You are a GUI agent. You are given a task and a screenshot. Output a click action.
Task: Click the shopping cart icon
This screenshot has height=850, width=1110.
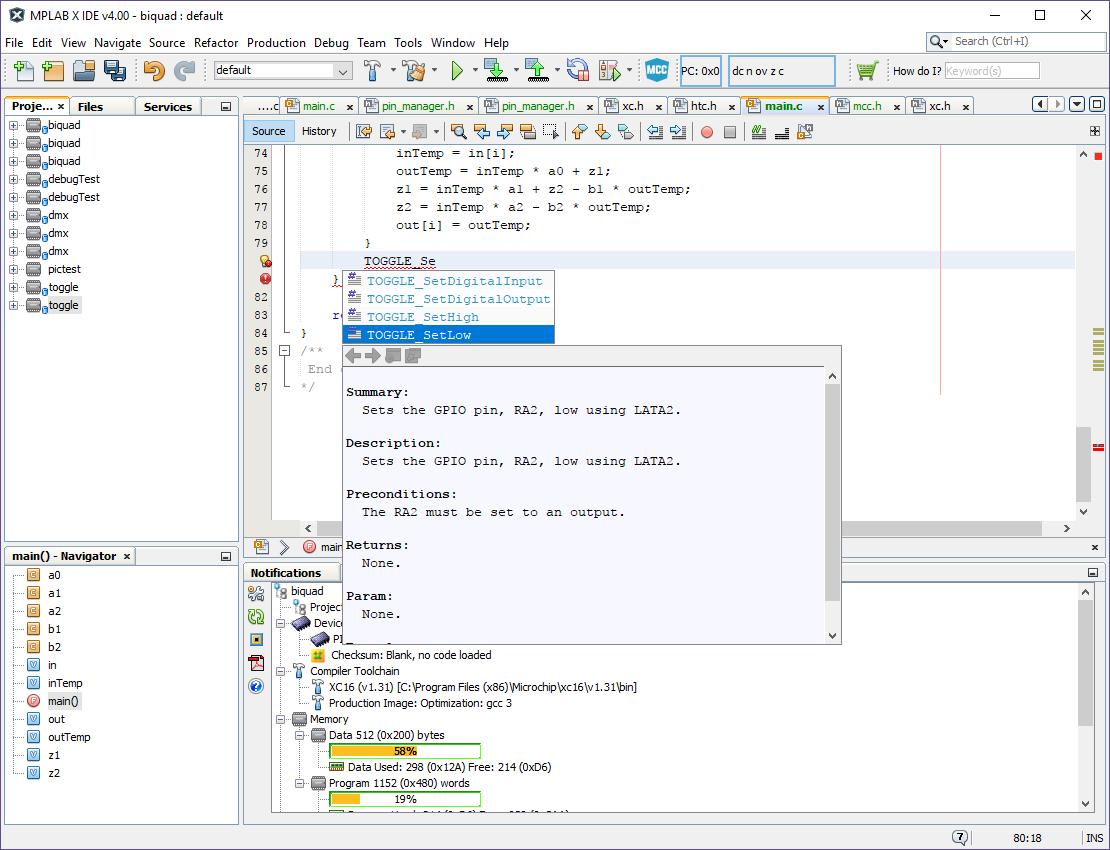(866, 70)
